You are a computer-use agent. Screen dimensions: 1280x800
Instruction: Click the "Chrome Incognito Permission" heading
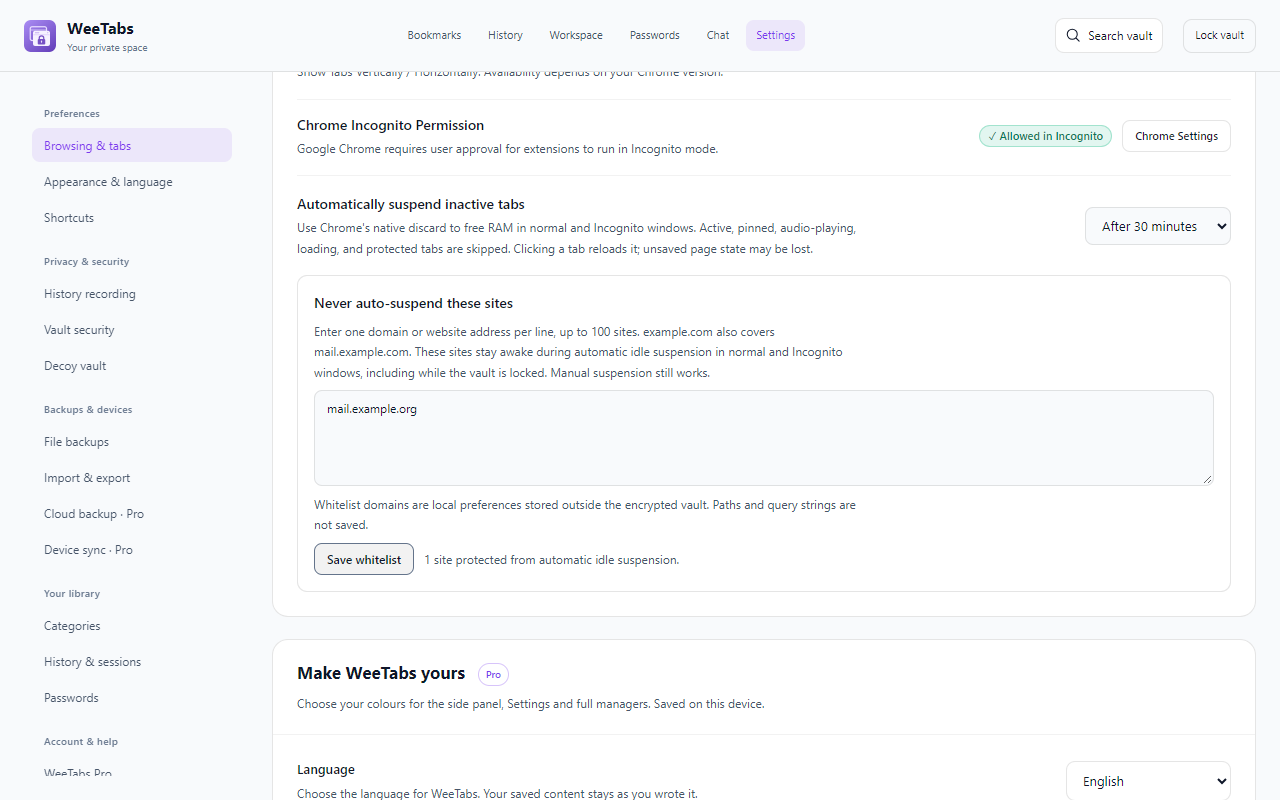pyautogui.click(x=390, y=125)
